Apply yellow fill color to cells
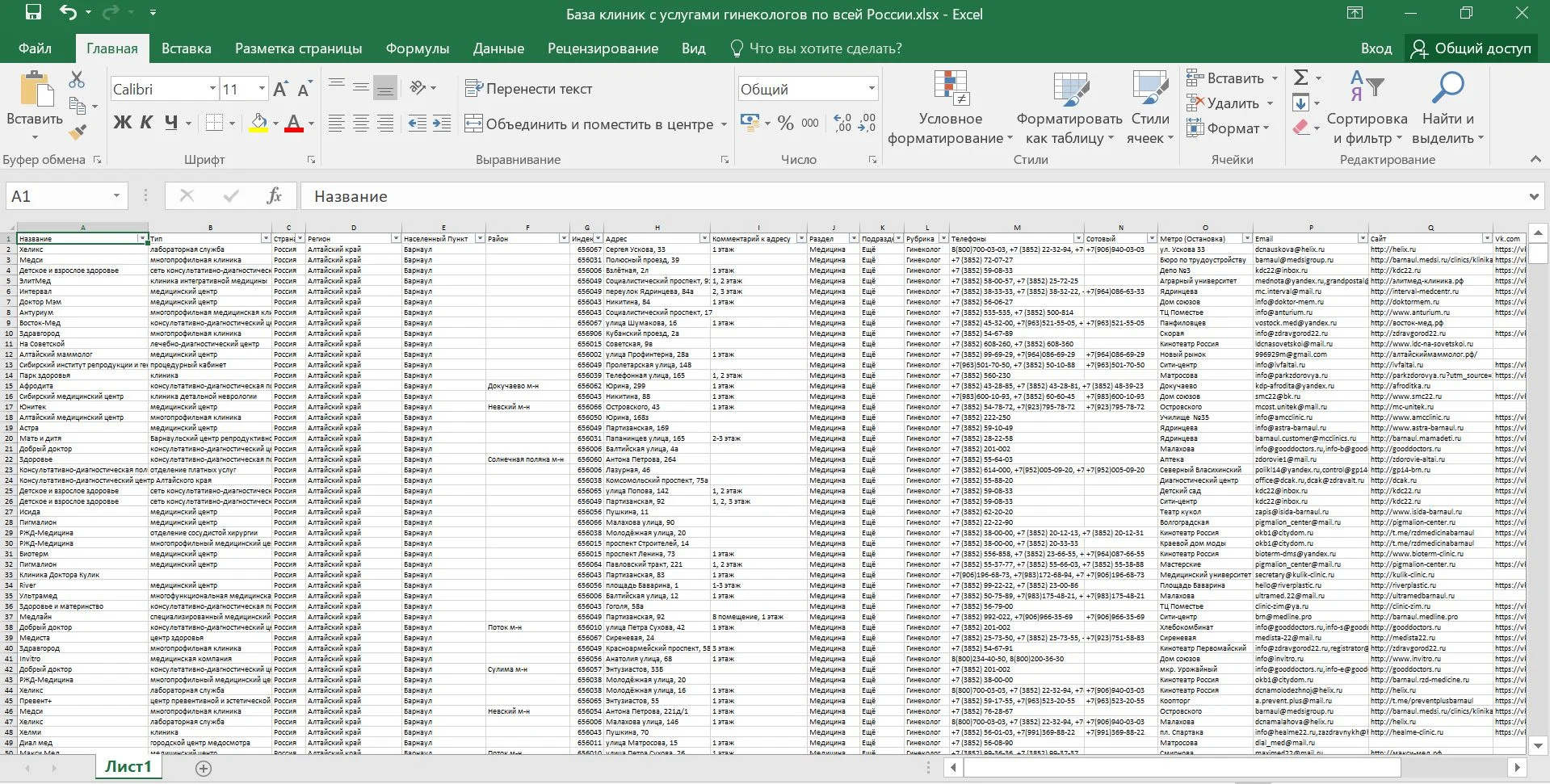The height and width of the screenshot is (784, 1550). [x=258, y=123]
